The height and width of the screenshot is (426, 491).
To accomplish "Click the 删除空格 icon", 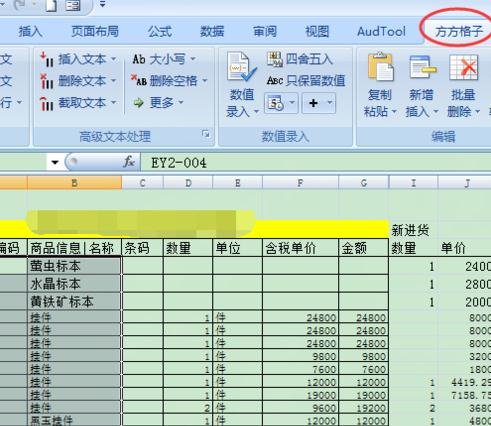I will coord(139,80).
